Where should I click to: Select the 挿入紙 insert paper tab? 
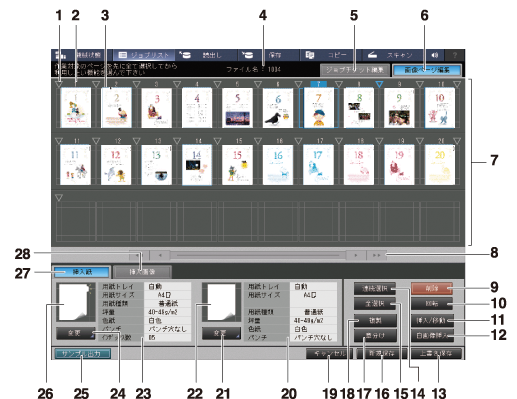click(82, 272)
